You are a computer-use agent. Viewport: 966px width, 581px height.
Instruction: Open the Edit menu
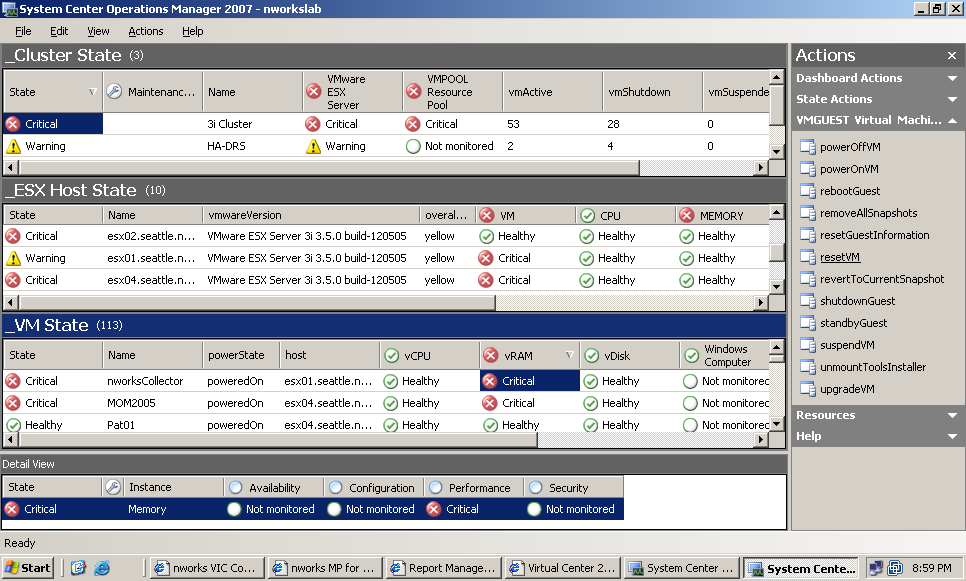(x=59, y=31)
